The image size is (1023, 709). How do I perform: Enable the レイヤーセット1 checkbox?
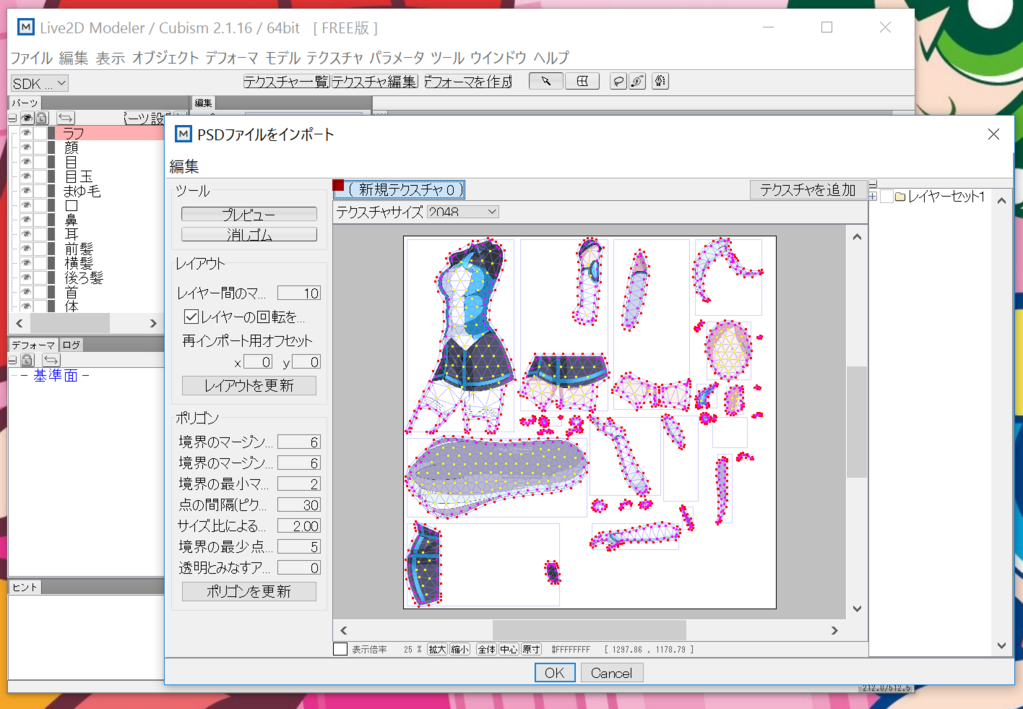(886, 197)
